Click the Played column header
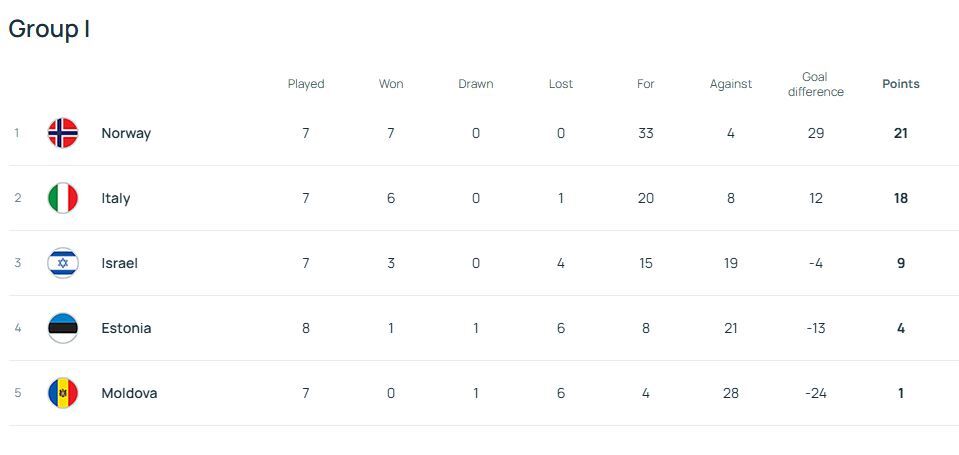 [306, 84]
